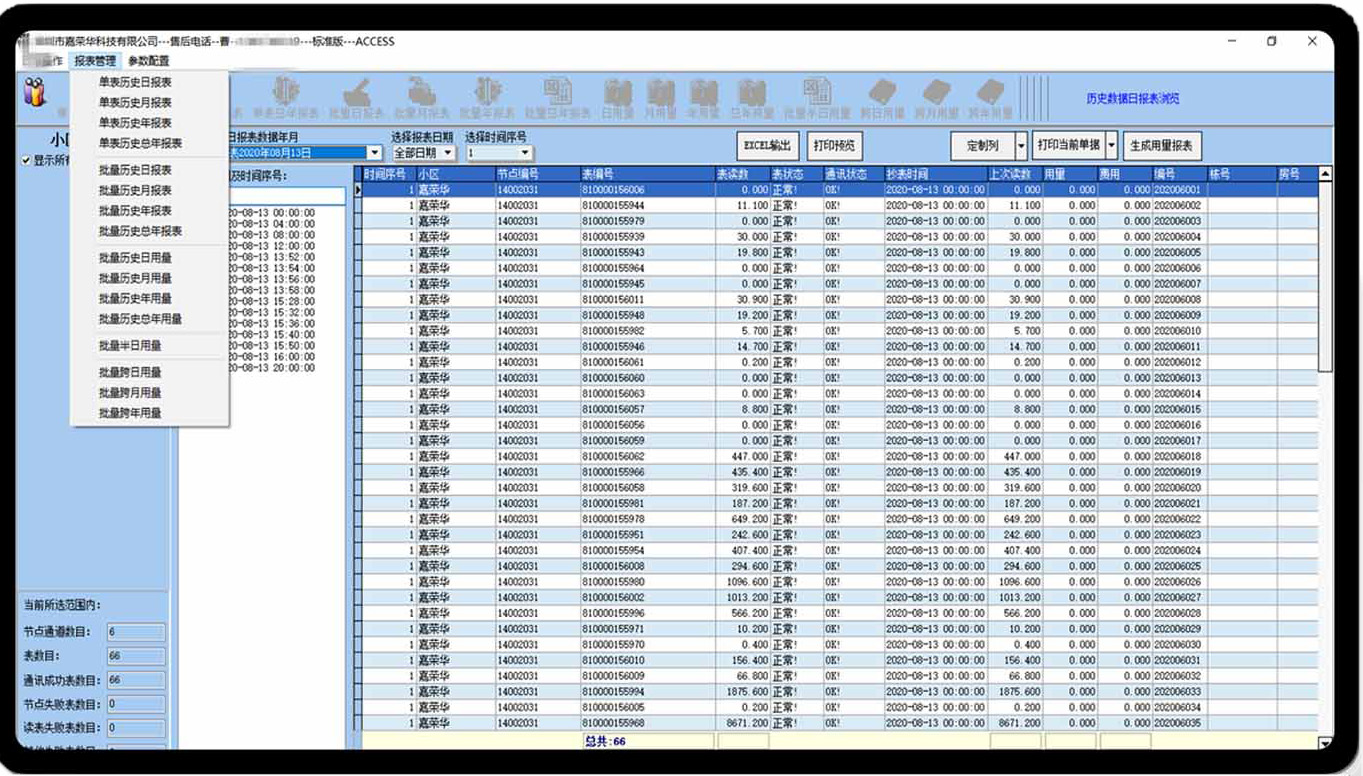Viewport: 1363px width, 776px height.
Task: Click the 上次读数 column header
Action: click(x=1015, y=174)
